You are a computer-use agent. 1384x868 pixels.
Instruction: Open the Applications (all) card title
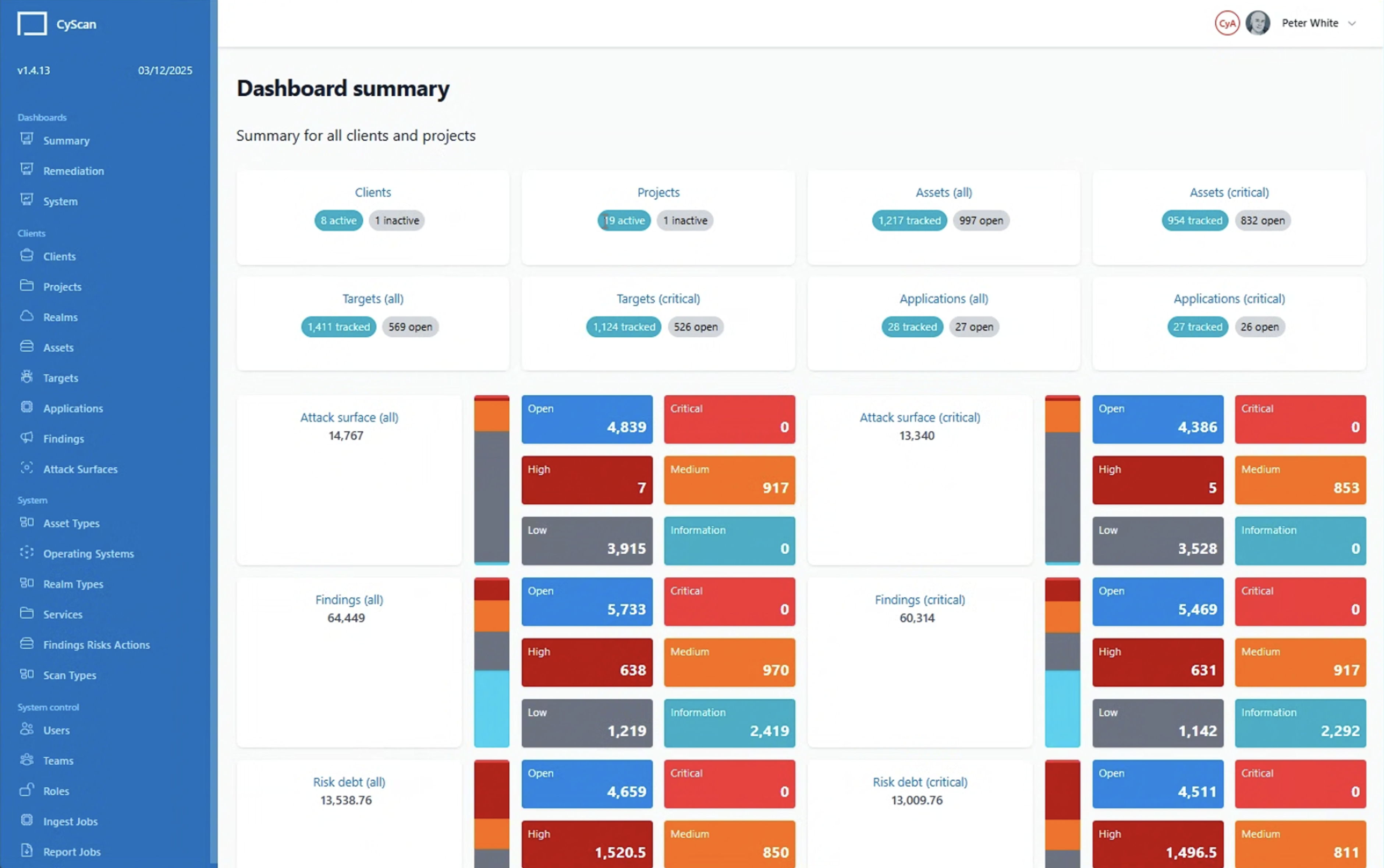pos(944,299)
